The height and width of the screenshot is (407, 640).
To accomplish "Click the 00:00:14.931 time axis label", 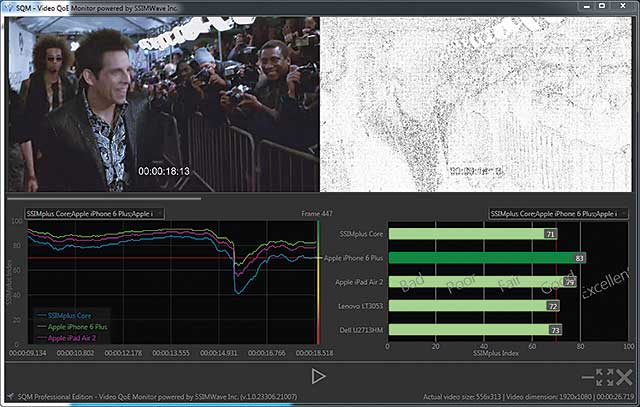I will click(x=219, y=353).
